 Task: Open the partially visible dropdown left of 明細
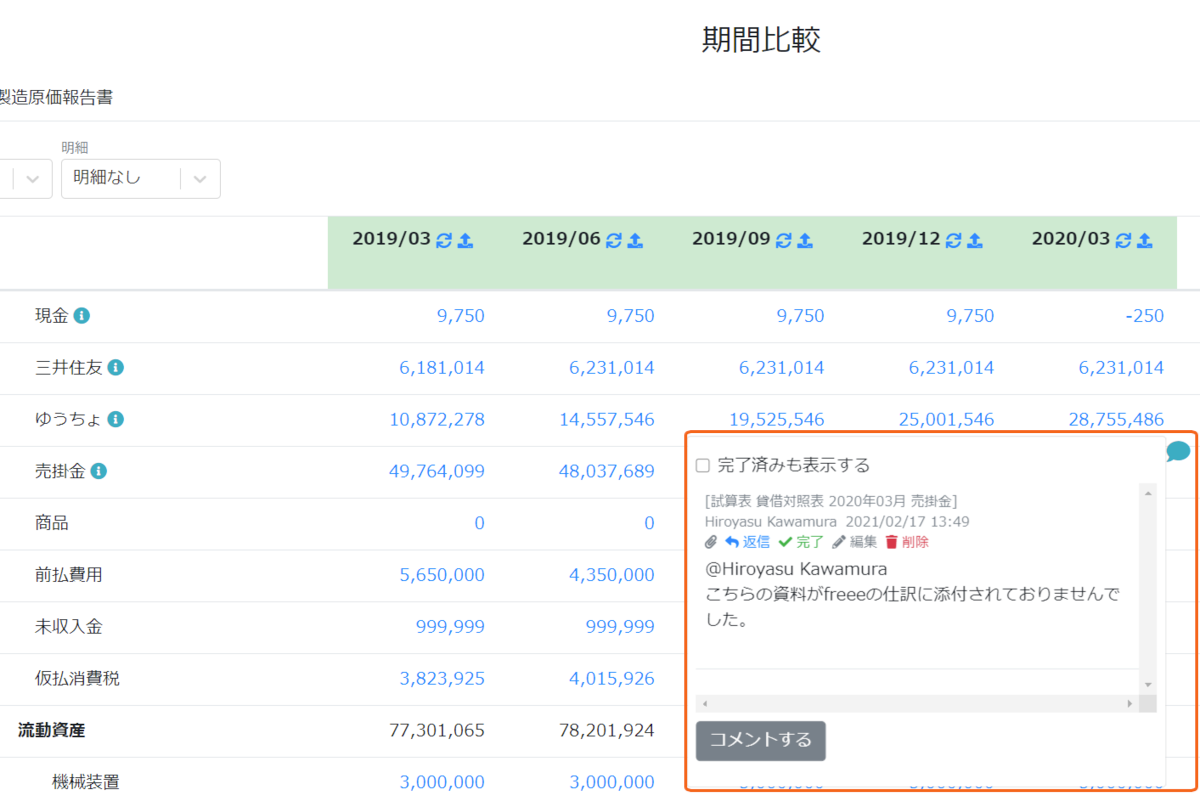click(26, 178)
